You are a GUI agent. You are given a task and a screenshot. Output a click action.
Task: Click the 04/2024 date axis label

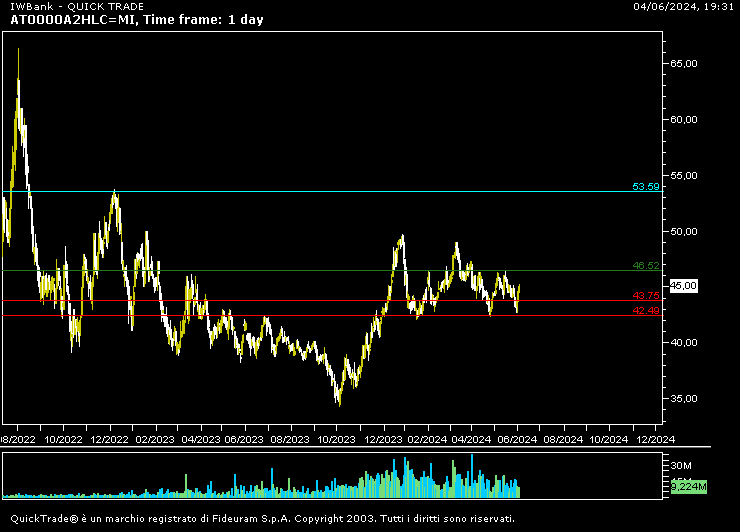[x=471, y=439]
